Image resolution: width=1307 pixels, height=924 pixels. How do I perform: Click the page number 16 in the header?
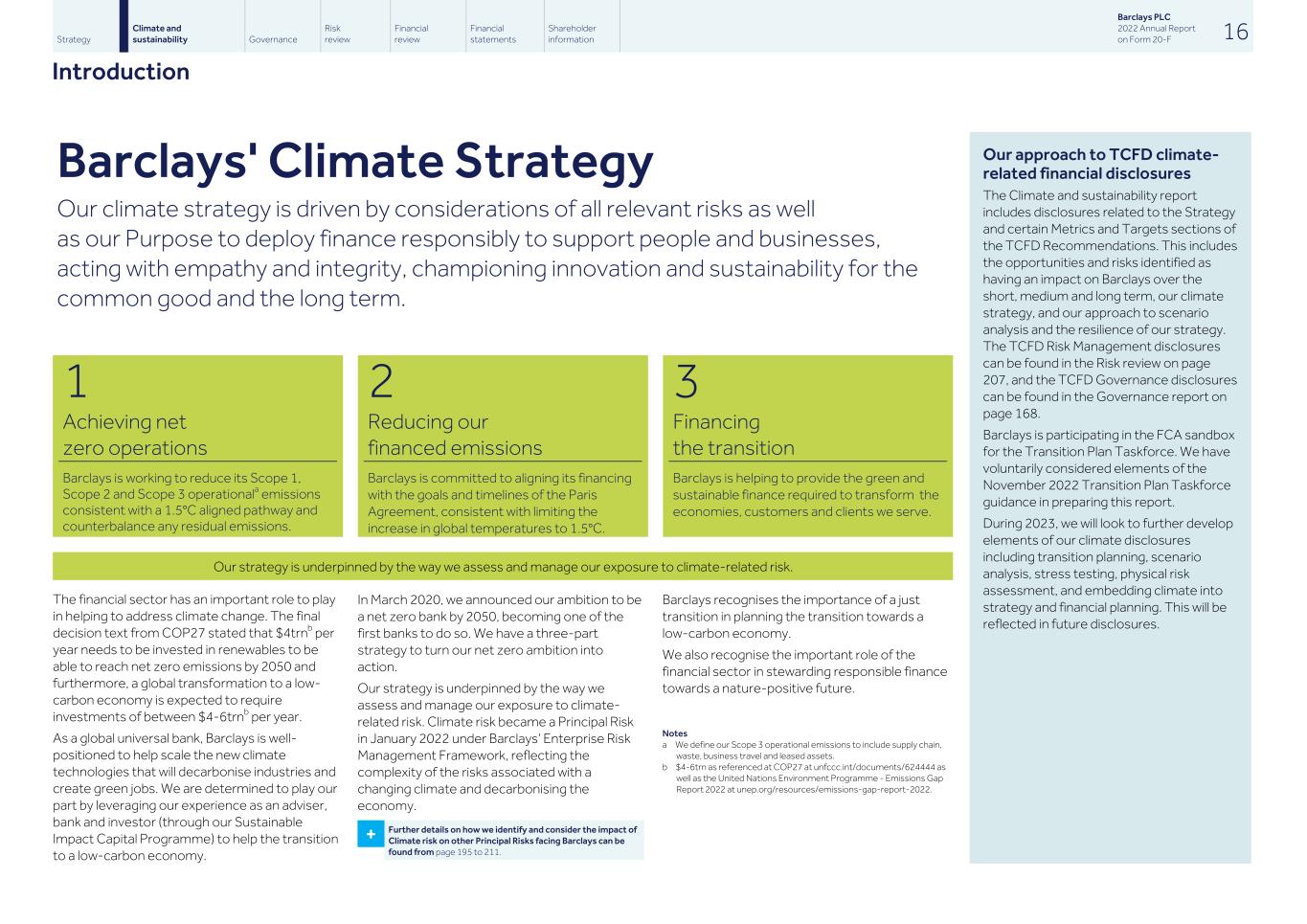click(1235, 33)
